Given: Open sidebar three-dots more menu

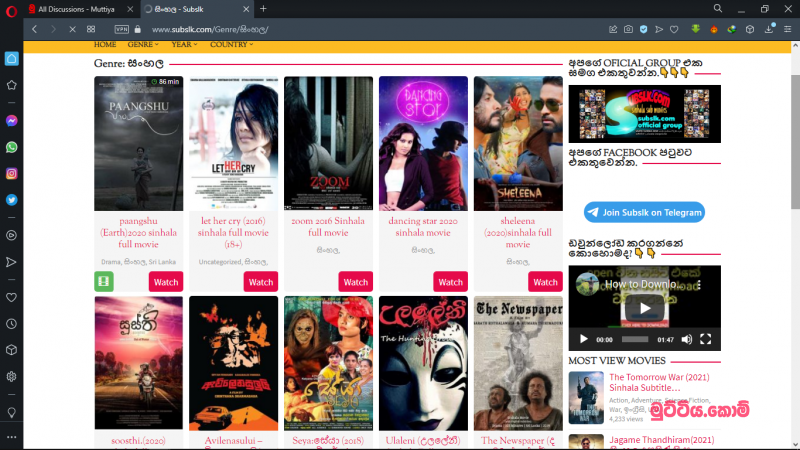Looking at the screenshot, I should tap(11, 437).
